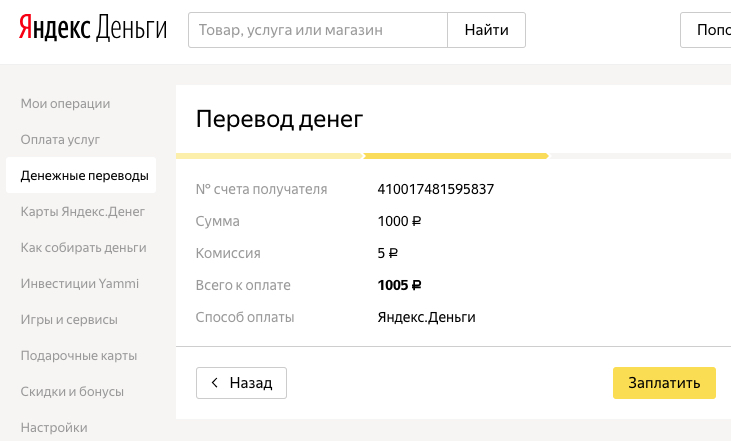731x441 pixels.
Task: Go back with the Назад button
Action: (x=241, y=383)
